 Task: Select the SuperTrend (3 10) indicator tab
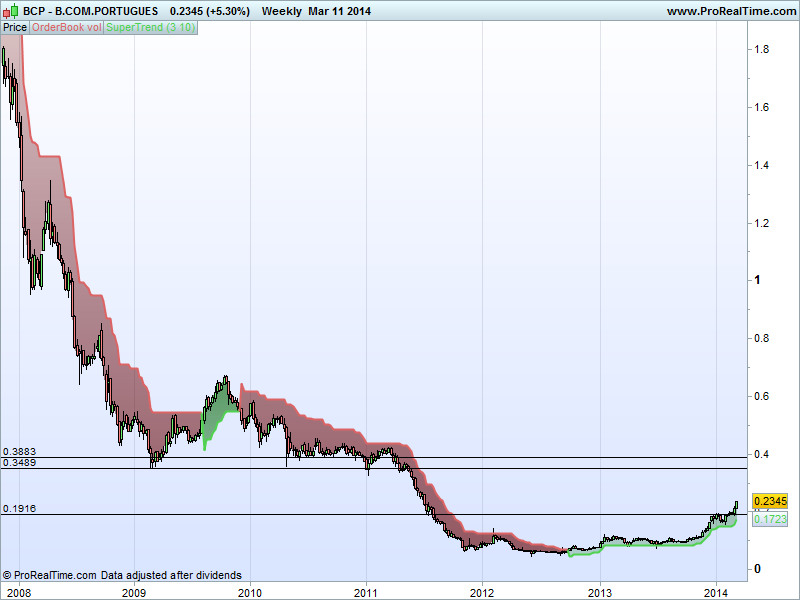(x=151, y=28)
